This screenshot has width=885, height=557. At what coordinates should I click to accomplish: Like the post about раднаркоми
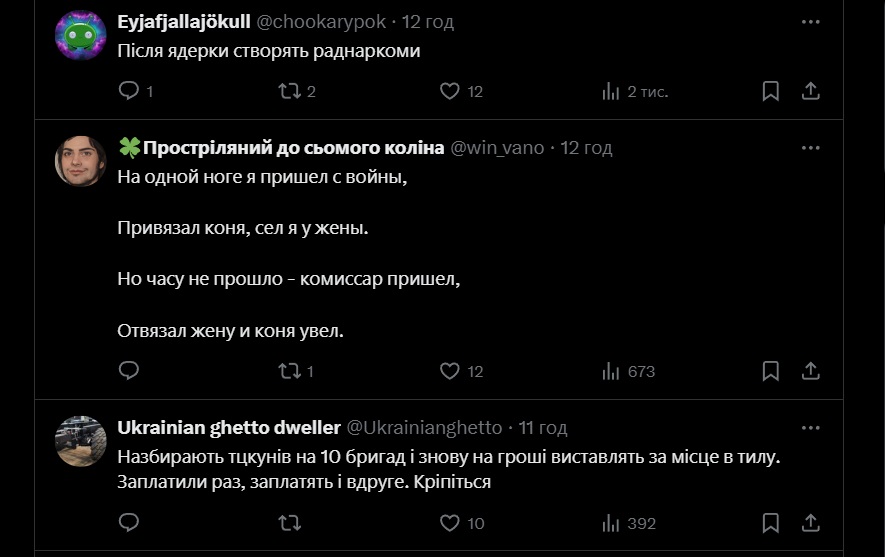[450, 91]
